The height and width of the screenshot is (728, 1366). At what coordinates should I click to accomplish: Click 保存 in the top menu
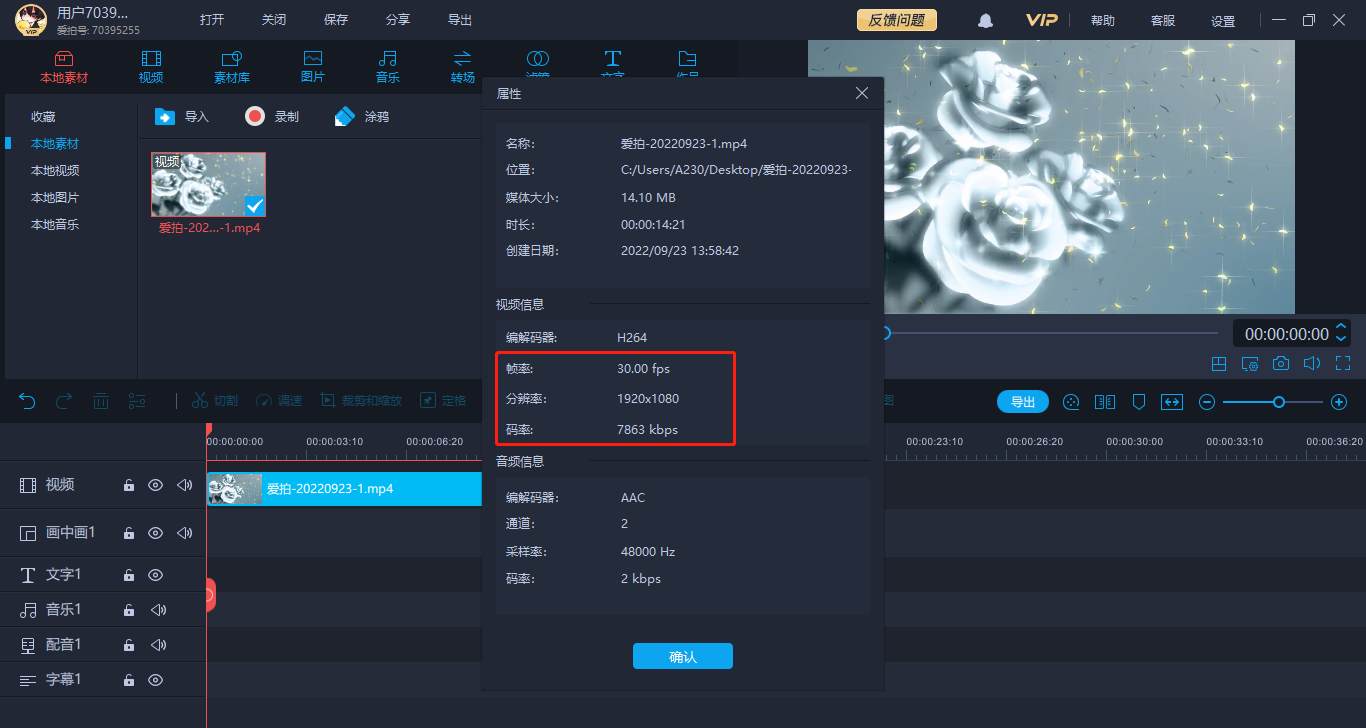click(336, 20)
